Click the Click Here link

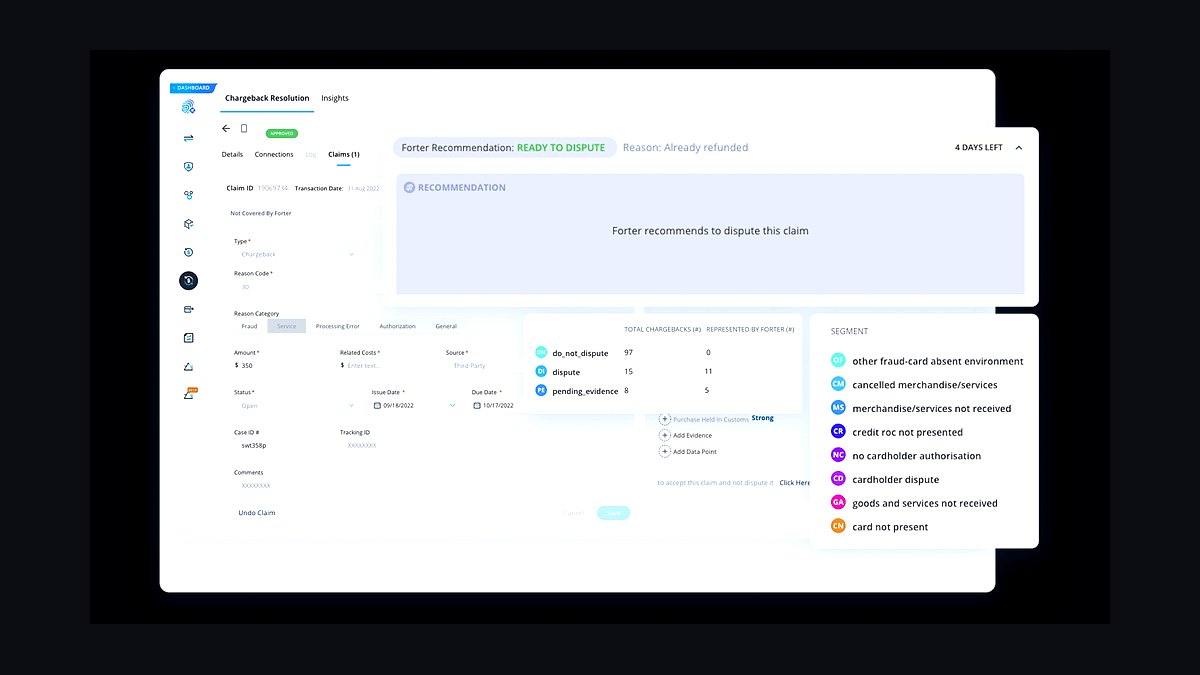click(x=795, y=483)
